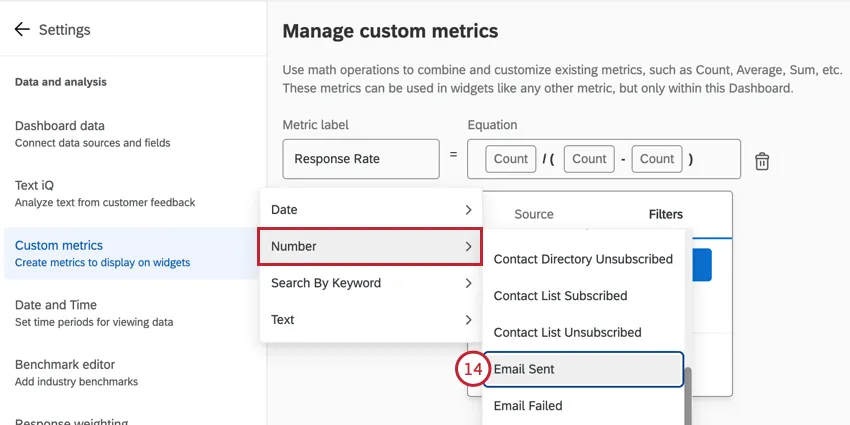The height and width of the screenshot is (425, 850).
Task: Open Date and Time settings
Action: (x=55, y=305)
